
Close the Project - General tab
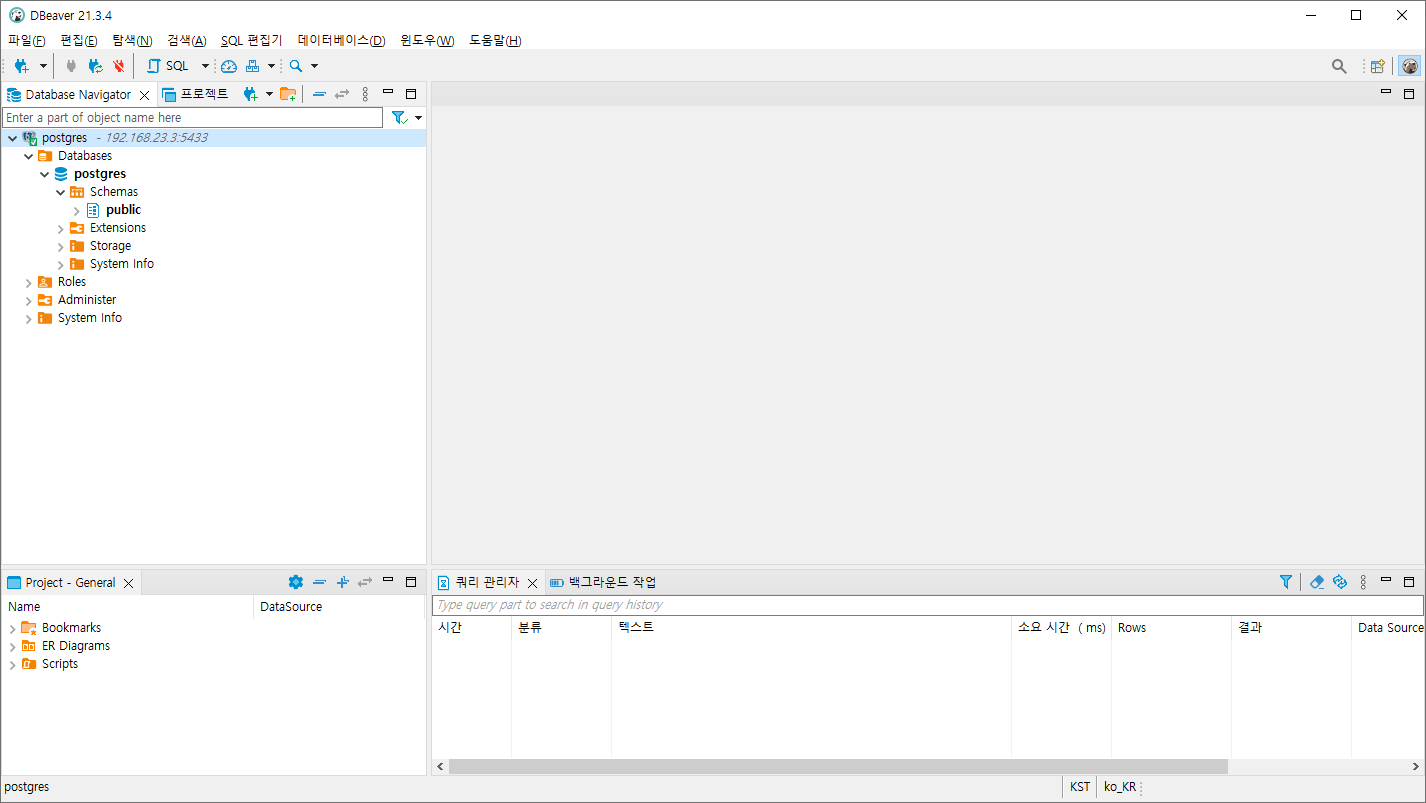pos(128,583)
